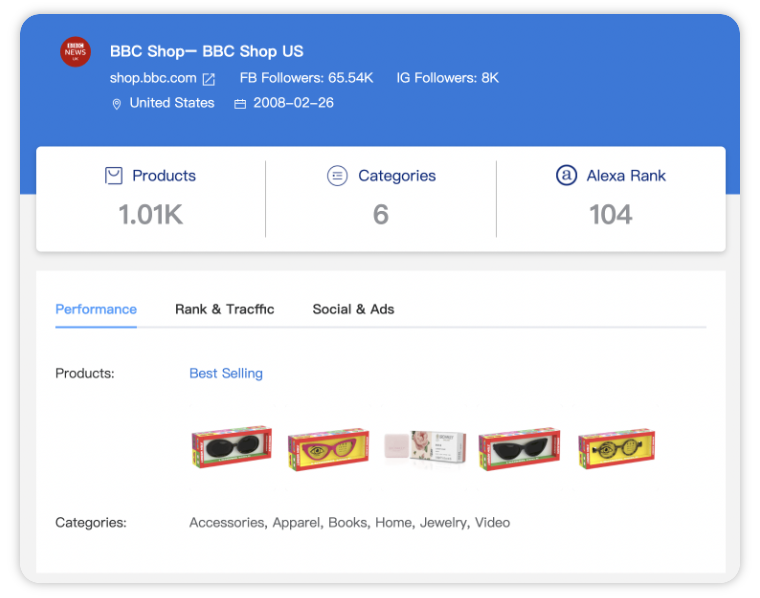This screenshot has width=760, height=598.
Task: Click the Products: row label
Action: [x=85, y=373]
